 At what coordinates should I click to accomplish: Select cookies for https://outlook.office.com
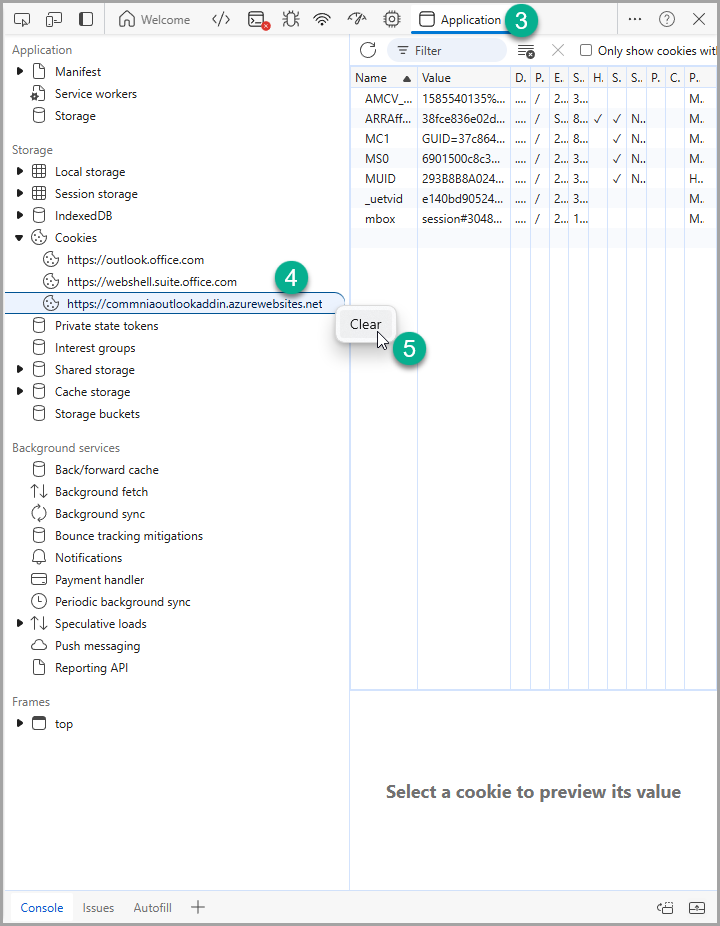click(135, 259)
